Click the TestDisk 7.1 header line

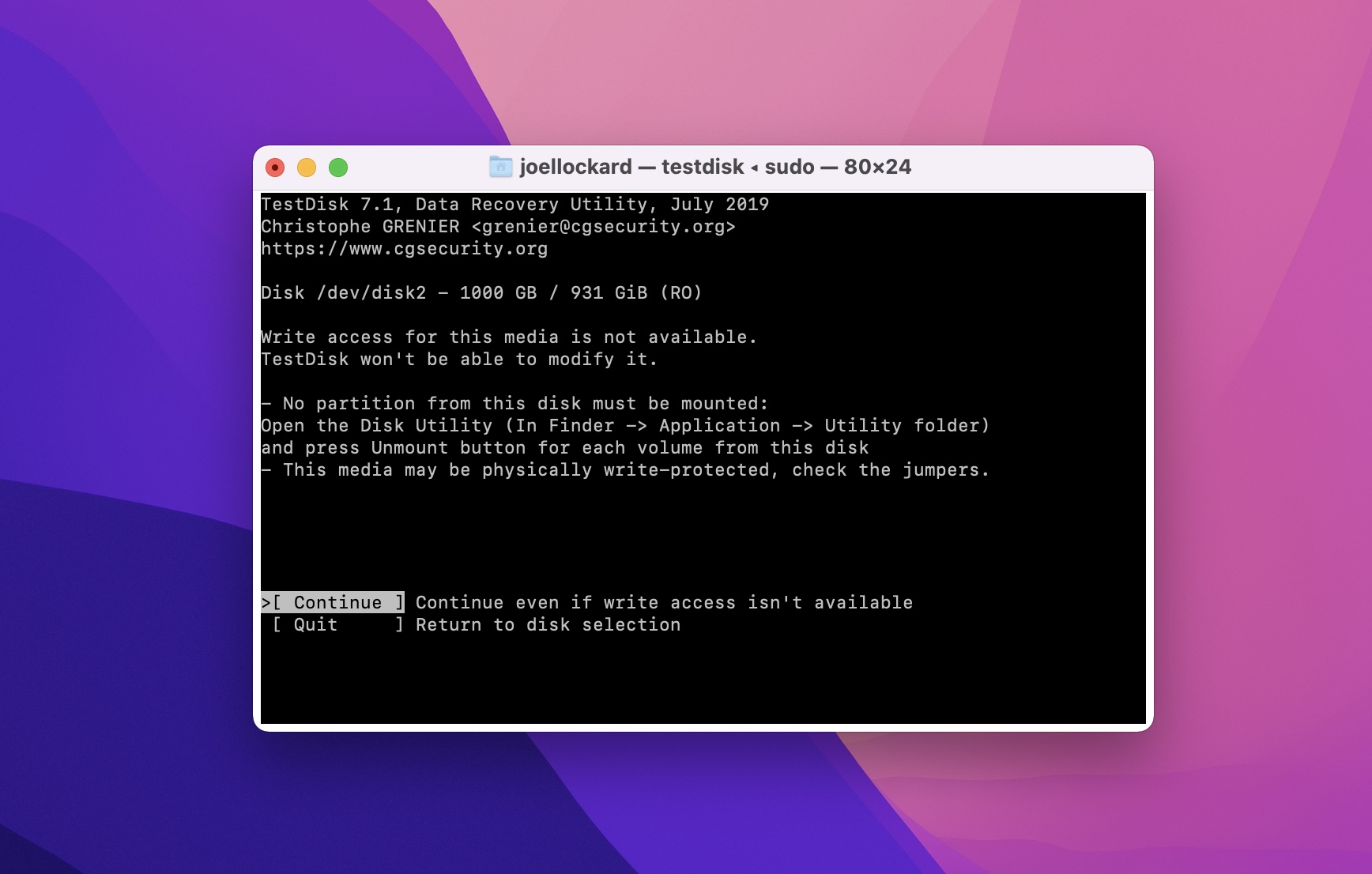(514, 205)
